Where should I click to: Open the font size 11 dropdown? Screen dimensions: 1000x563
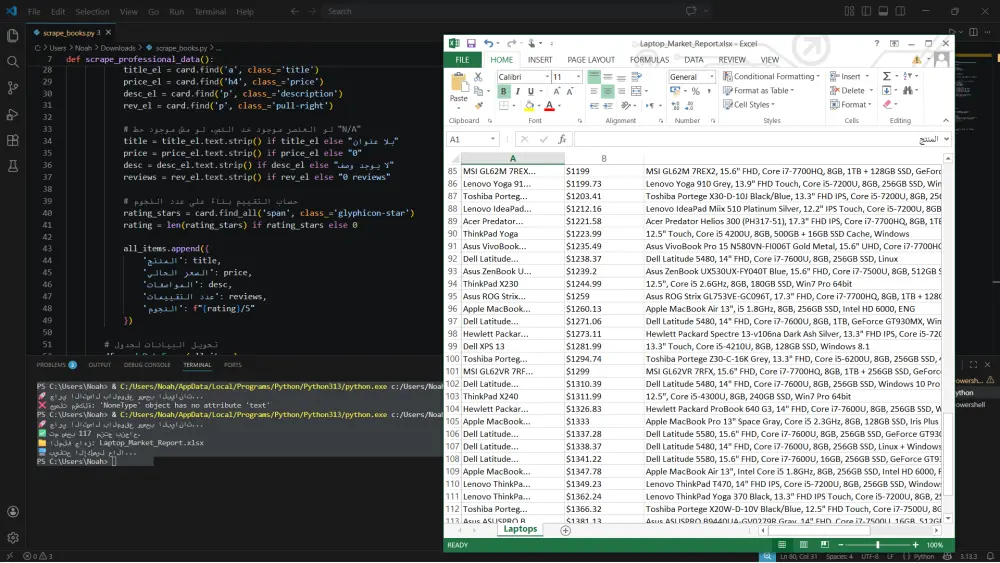578,77
